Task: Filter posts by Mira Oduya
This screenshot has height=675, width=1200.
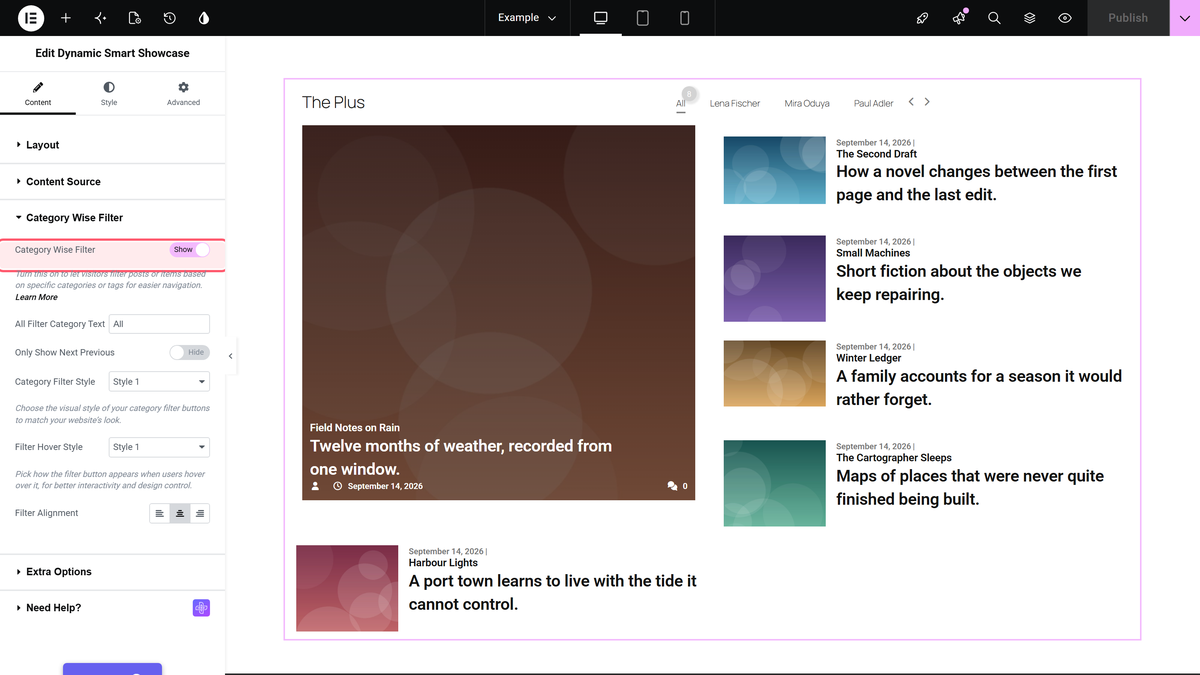Action: (x=807, y=103)
